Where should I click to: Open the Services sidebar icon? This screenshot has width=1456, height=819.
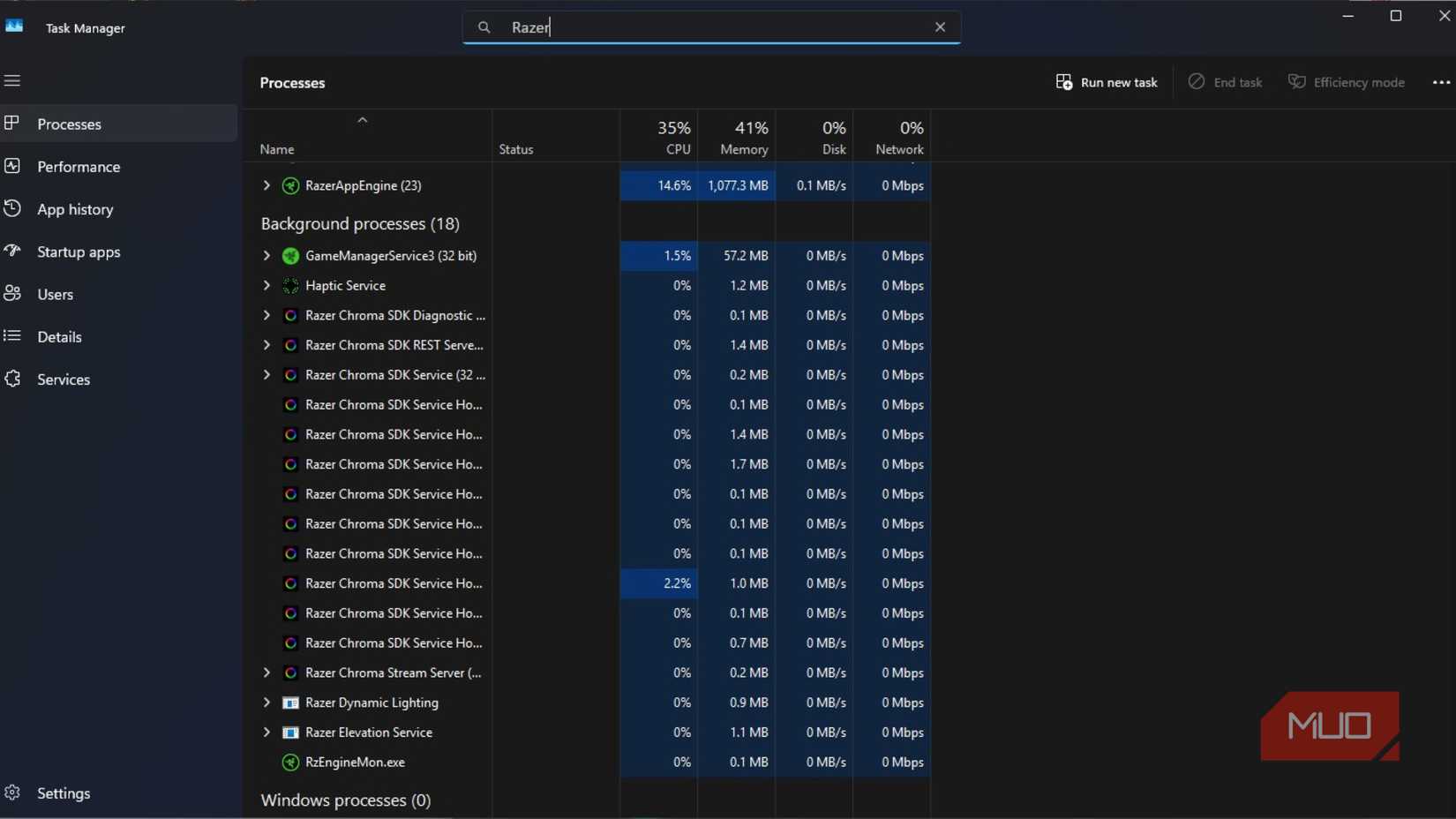click(x=13, y=379)
